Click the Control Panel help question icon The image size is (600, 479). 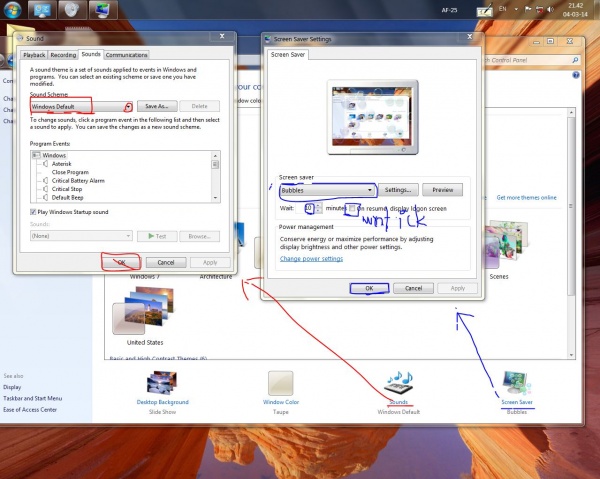(576, 75)
